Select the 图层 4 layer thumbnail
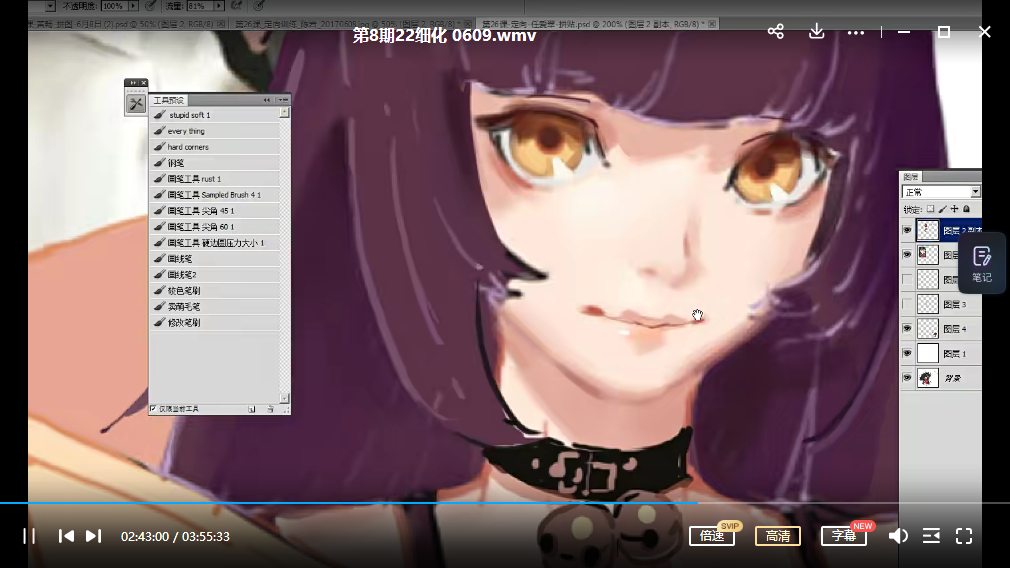The image size is (1010, 568). 928,328
